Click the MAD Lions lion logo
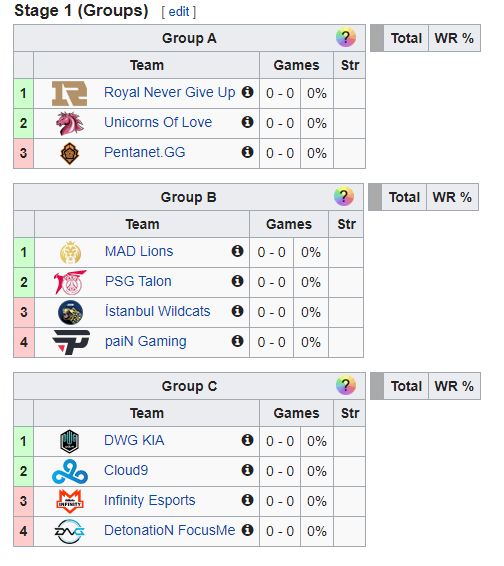Screen dimensions: 504x566 [70, 253]
